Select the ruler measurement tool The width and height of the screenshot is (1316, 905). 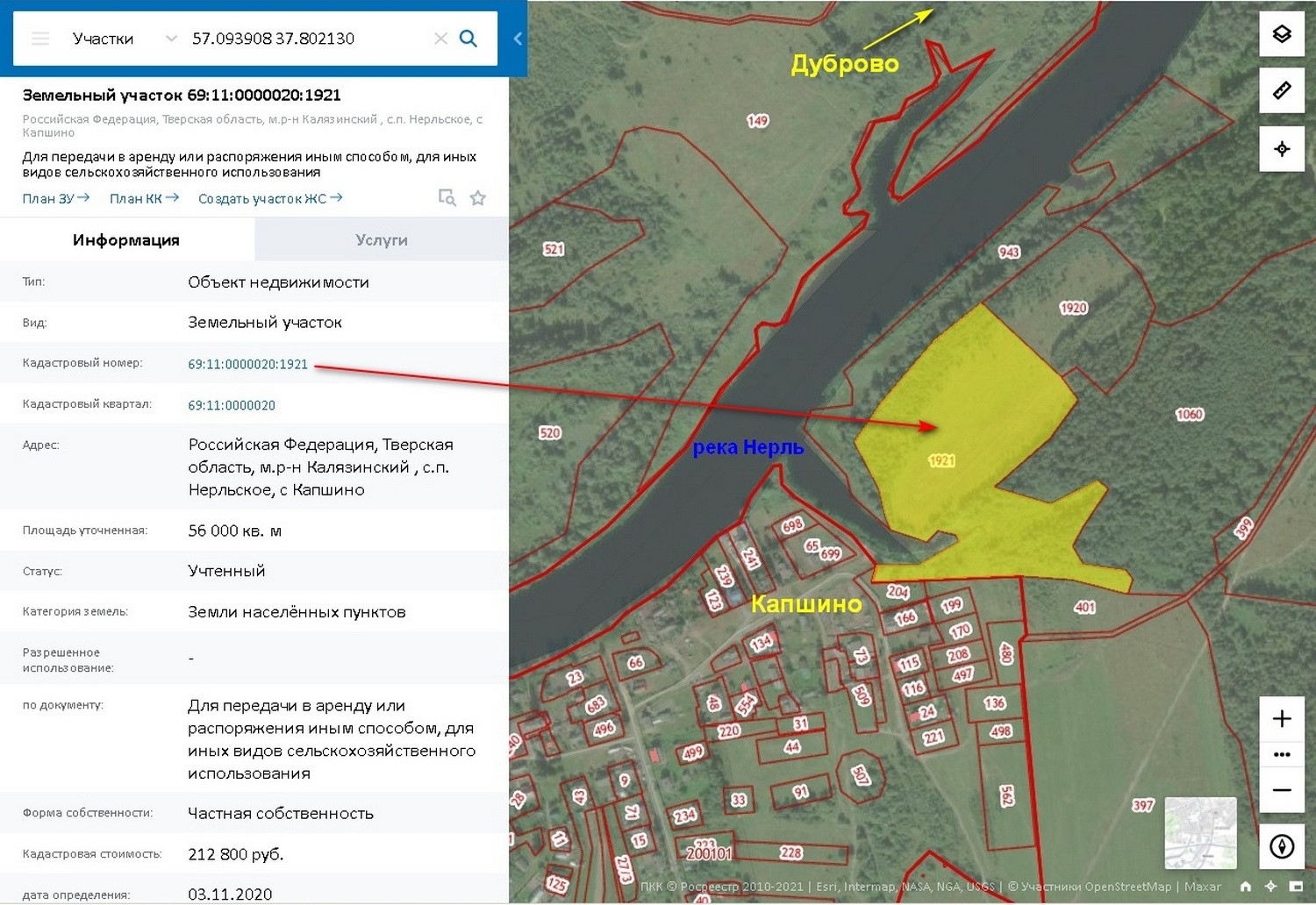click(1282, 90)
